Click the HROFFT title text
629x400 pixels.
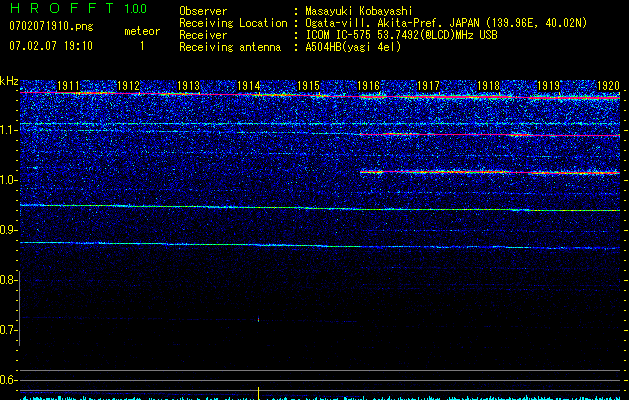60,9
